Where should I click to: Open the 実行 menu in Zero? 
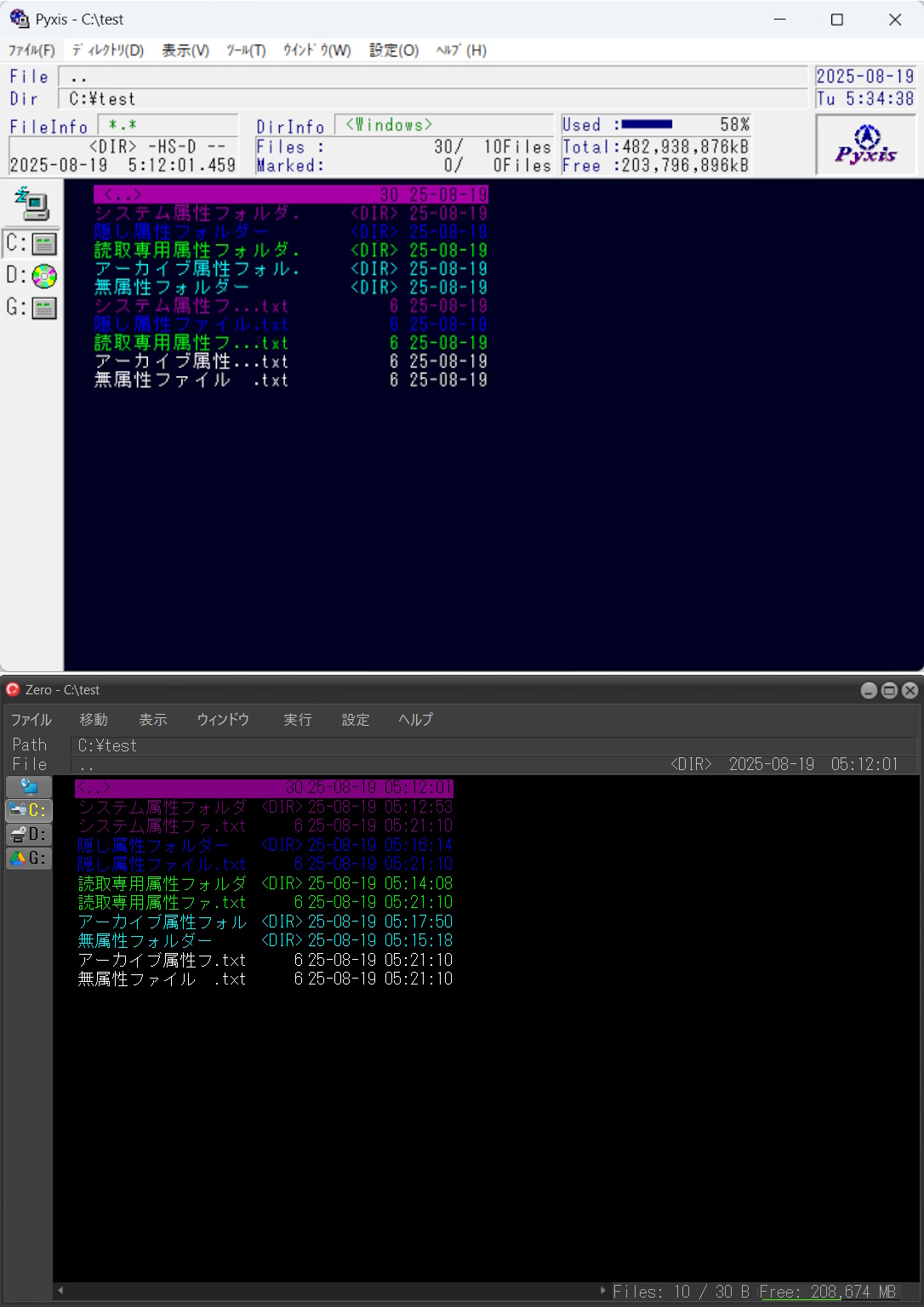point(297,720)
